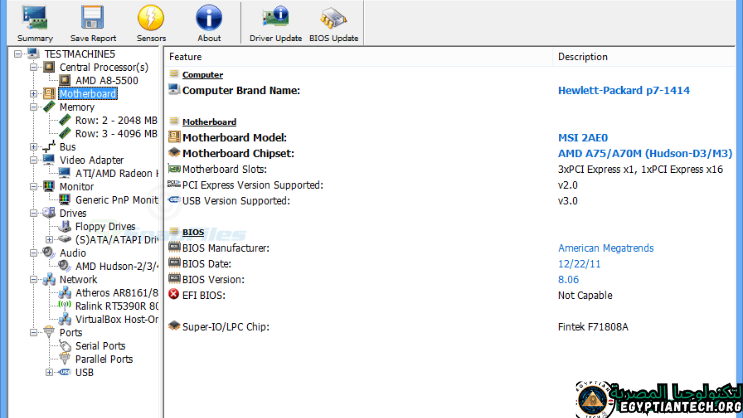Click the Hewlett-Packard p7-1414 brand link

click(623, 90)
